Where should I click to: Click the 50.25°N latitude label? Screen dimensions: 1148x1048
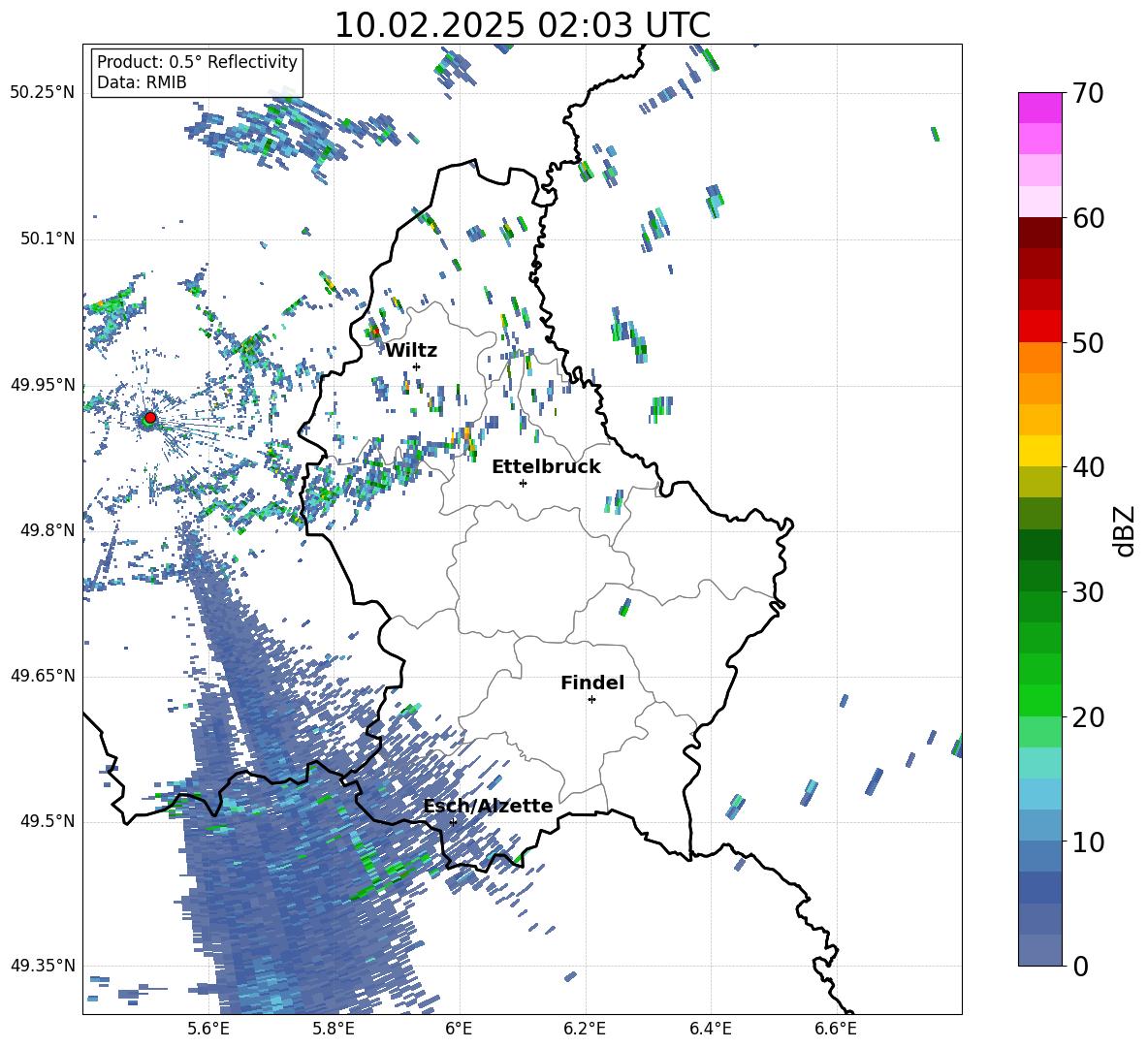(x=43, y=93)
